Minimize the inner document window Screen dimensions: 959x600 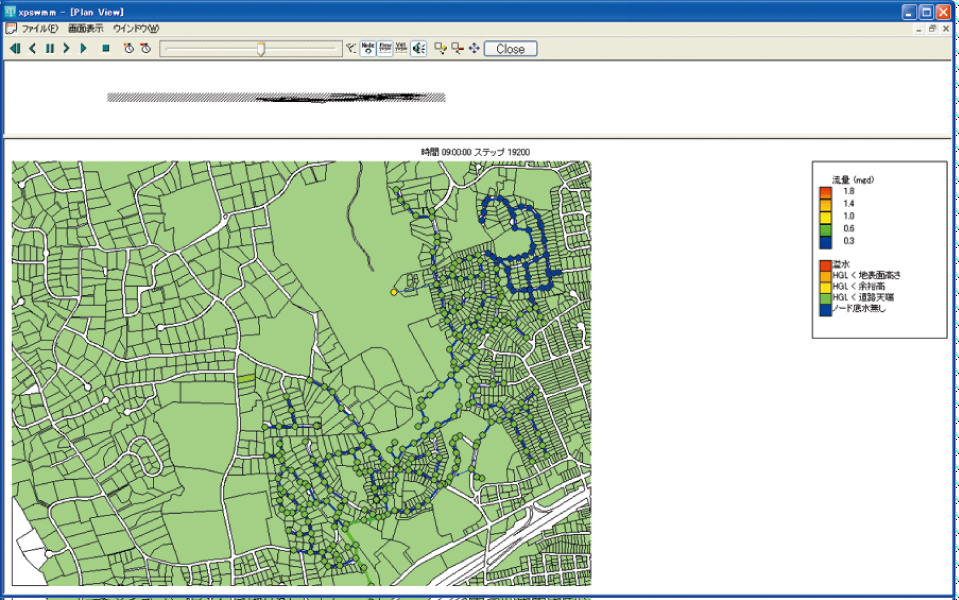click(x=919, y=29)
